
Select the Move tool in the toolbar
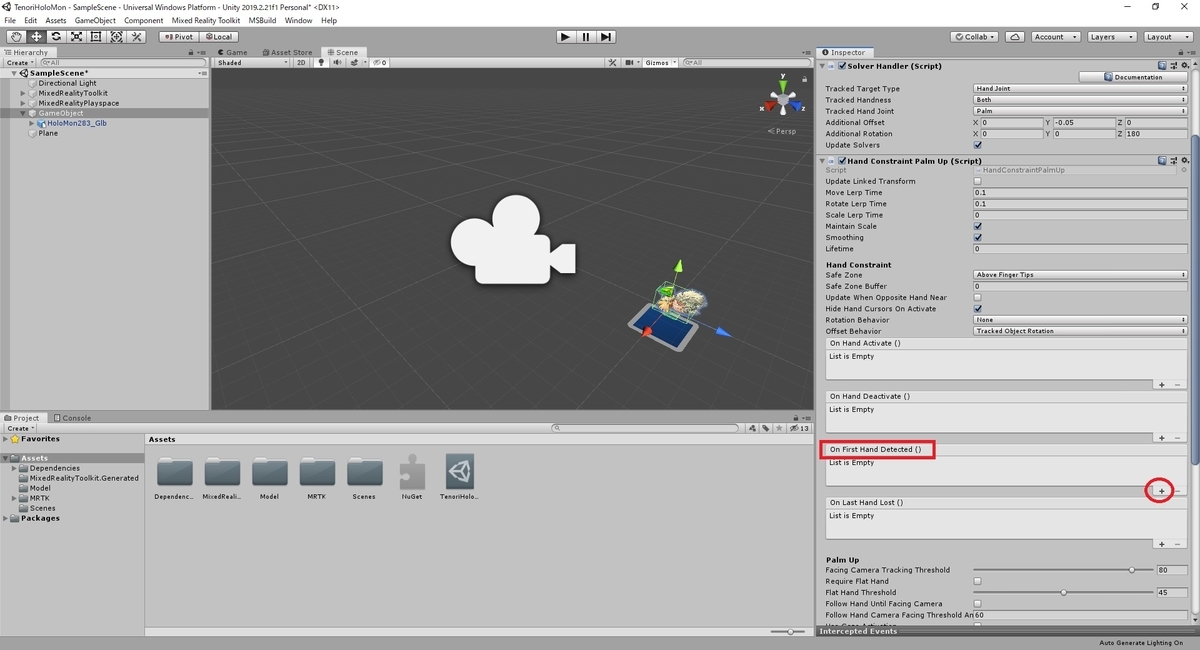point(36,37)
